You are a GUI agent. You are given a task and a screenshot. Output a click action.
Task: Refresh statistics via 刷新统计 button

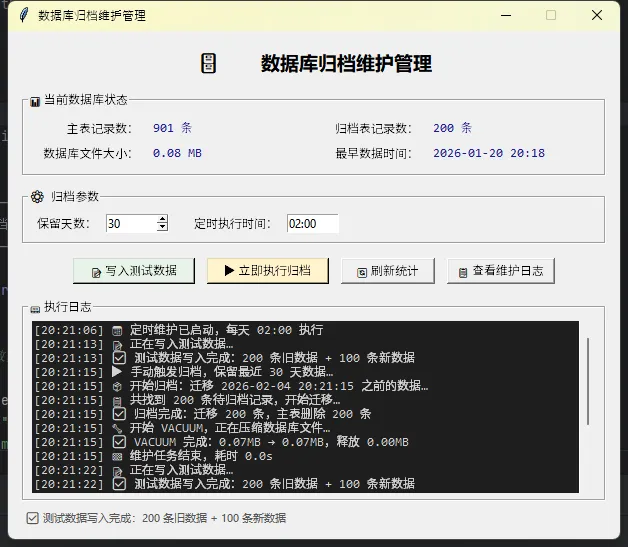click(x=388, y=271)
